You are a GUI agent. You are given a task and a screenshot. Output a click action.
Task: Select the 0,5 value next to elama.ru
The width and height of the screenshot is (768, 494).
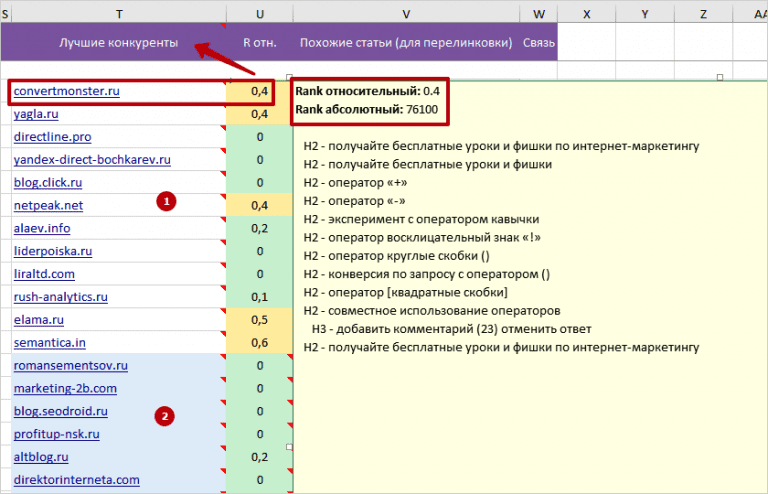pos(260,320)
